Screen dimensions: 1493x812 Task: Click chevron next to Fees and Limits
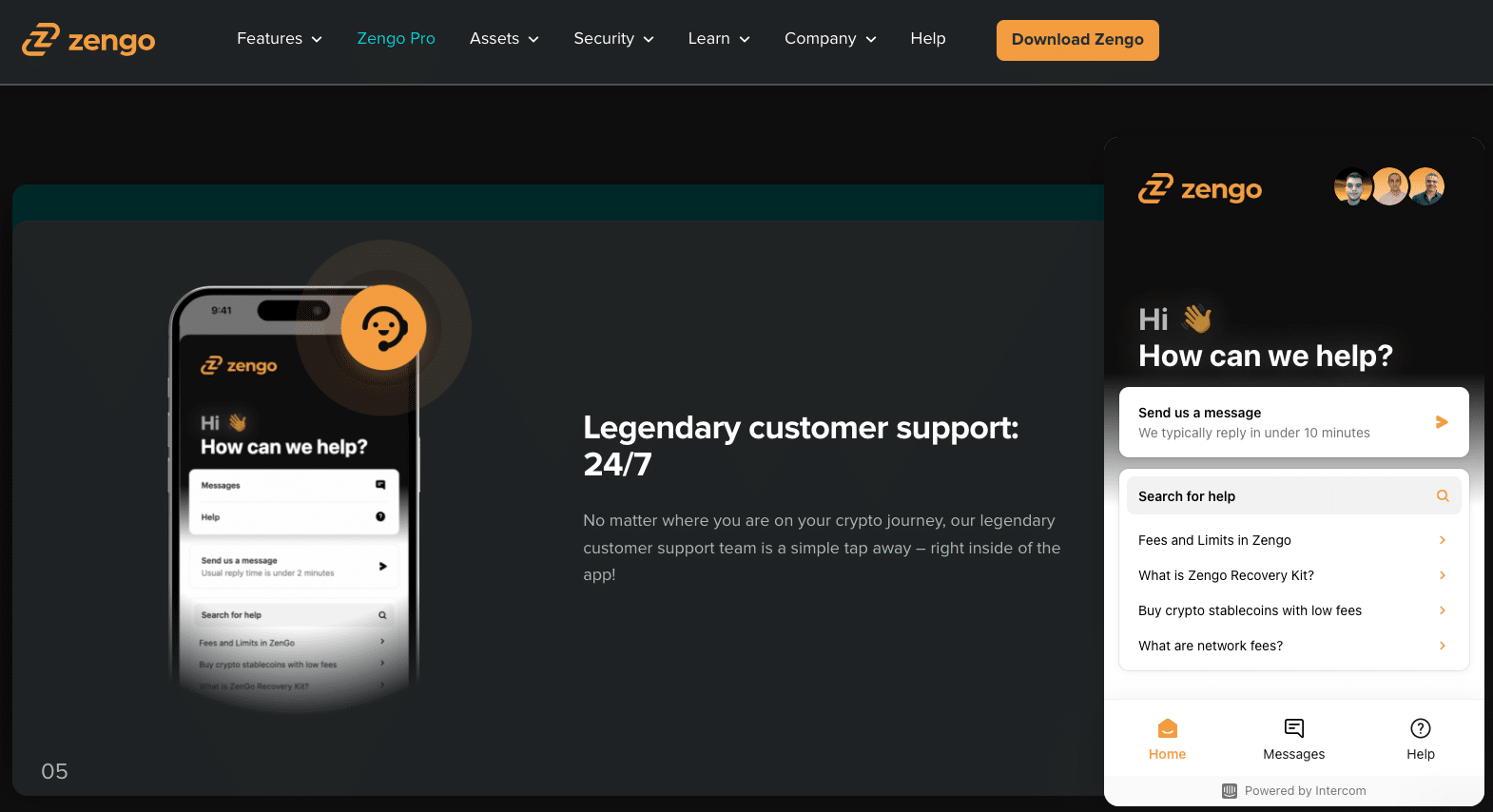[x=1443, y=540]
